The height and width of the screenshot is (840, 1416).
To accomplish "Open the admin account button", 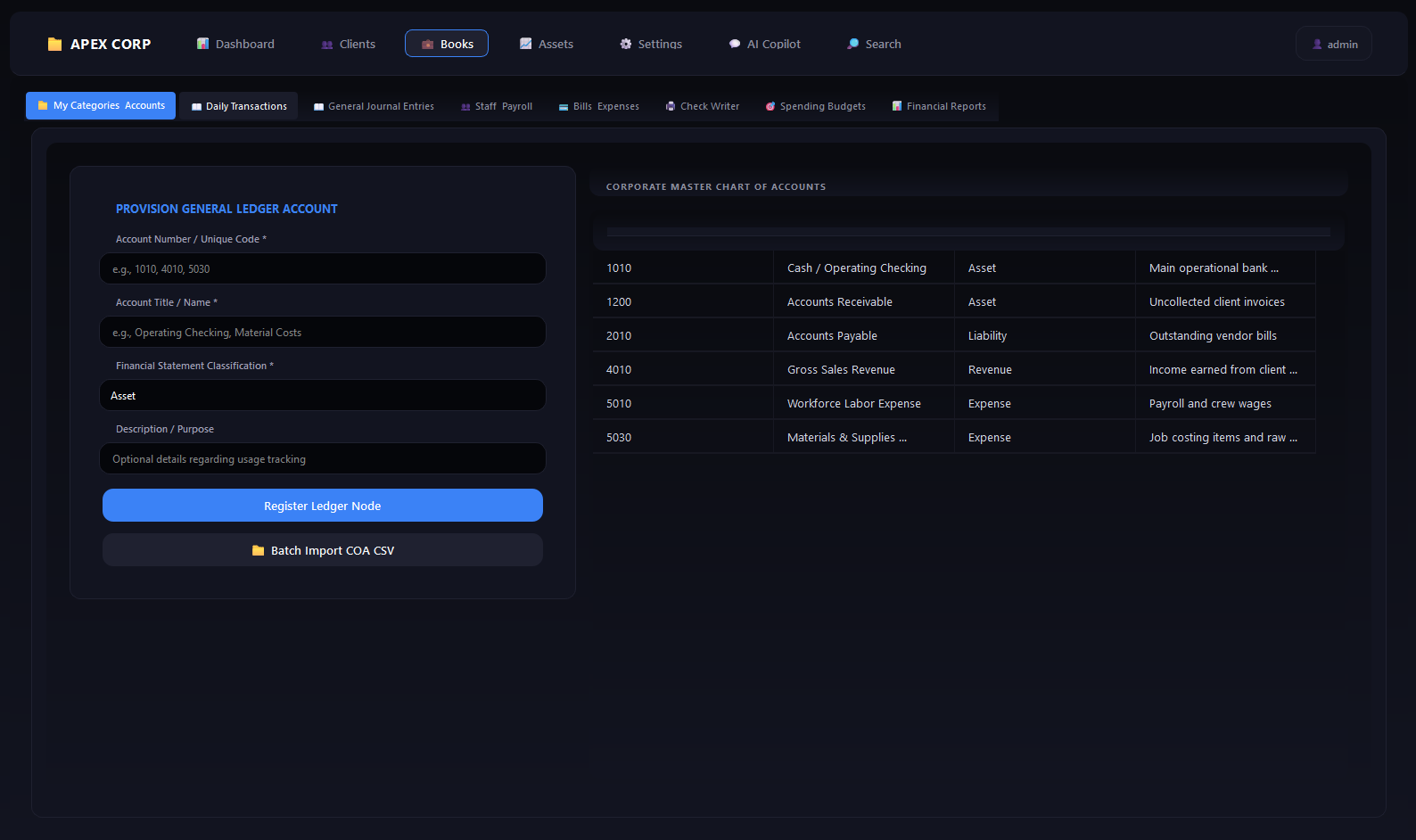I will click(1334, 44).
